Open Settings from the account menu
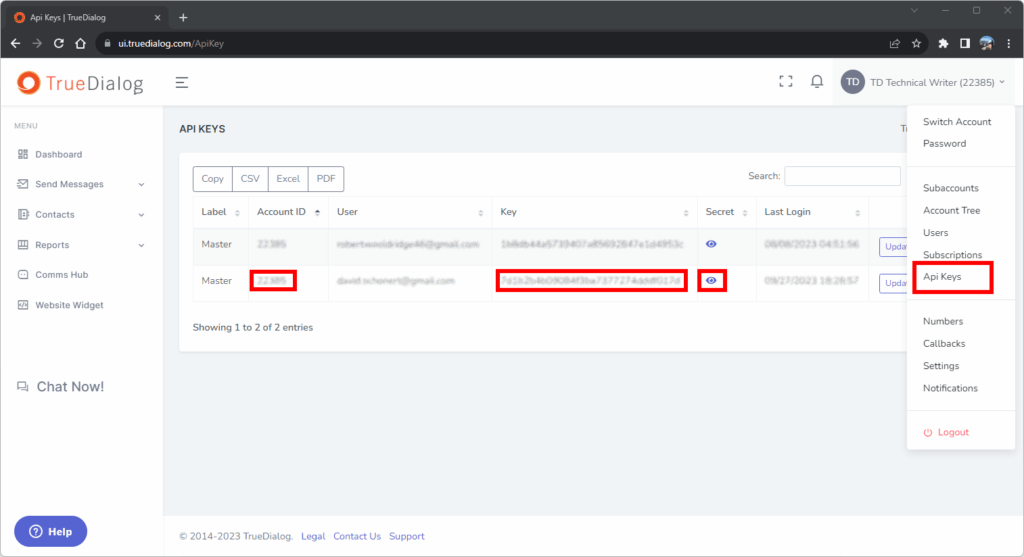The width and height of the screenshot is (1024, 557). click(941, 366)
